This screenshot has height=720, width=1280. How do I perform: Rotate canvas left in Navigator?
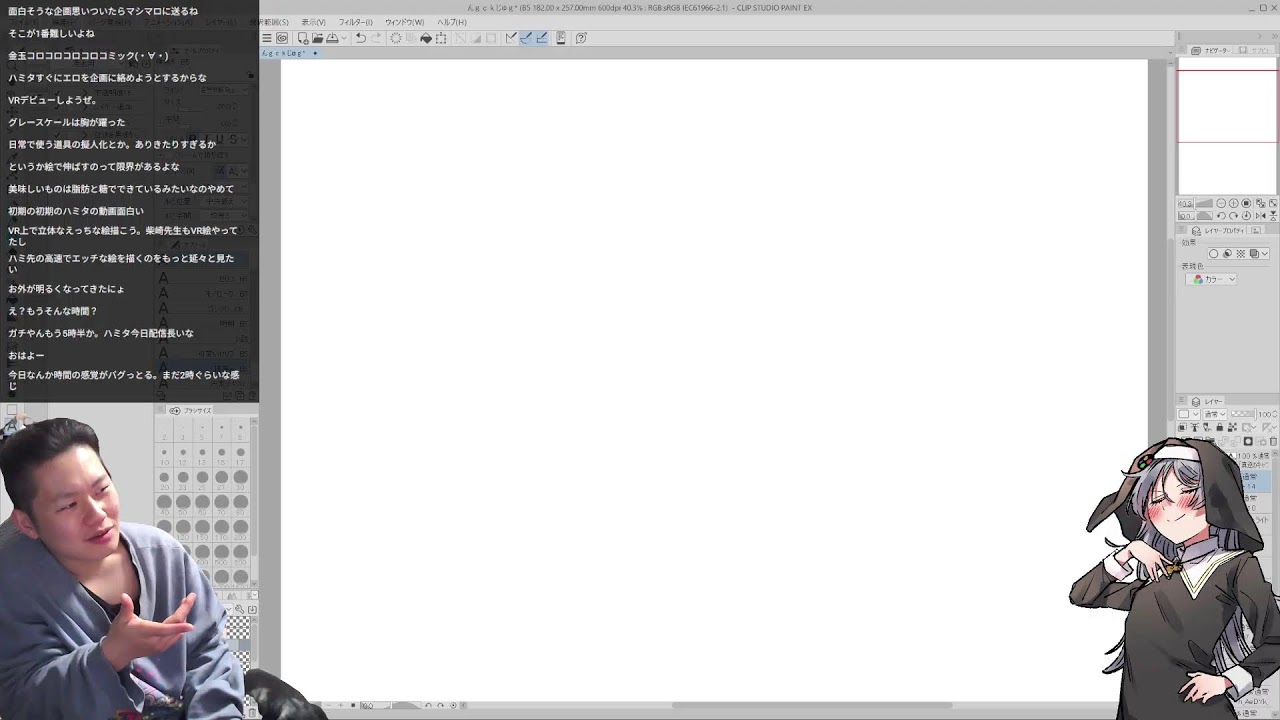1221,216
